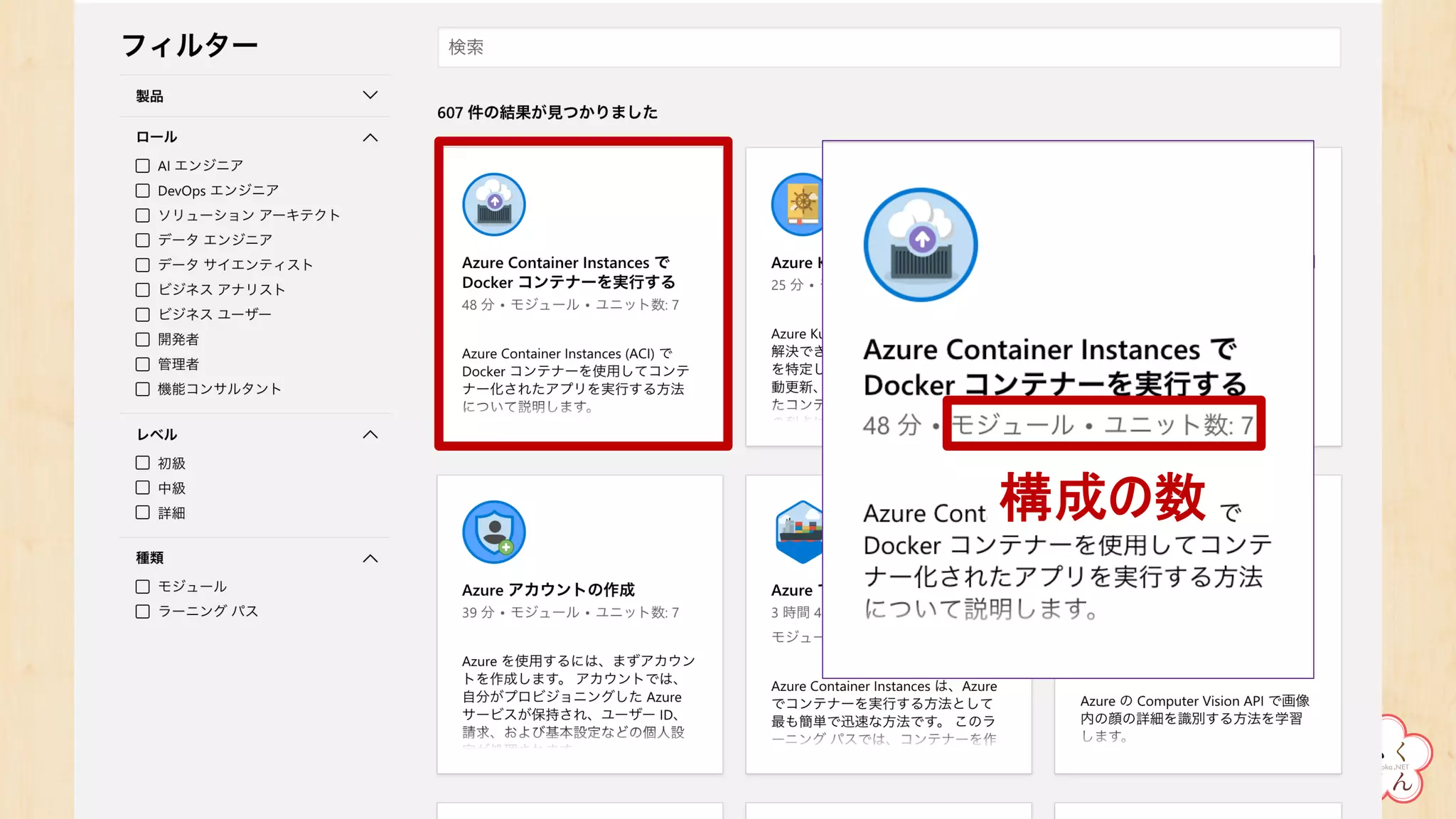Click the enlarged cloud container icon in popup
The width and height of the screenshot is (1456, 819).
[921, 245]
